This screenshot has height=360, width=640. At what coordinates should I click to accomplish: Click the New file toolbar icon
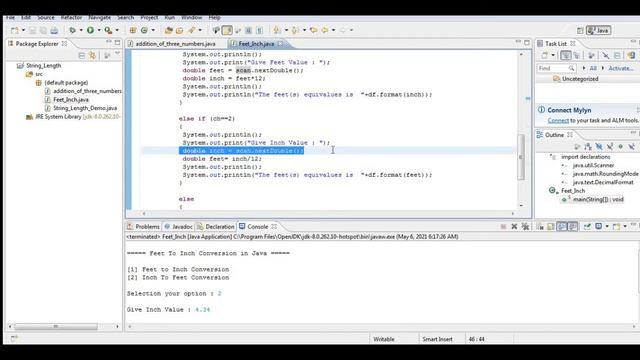coord(15,31)
